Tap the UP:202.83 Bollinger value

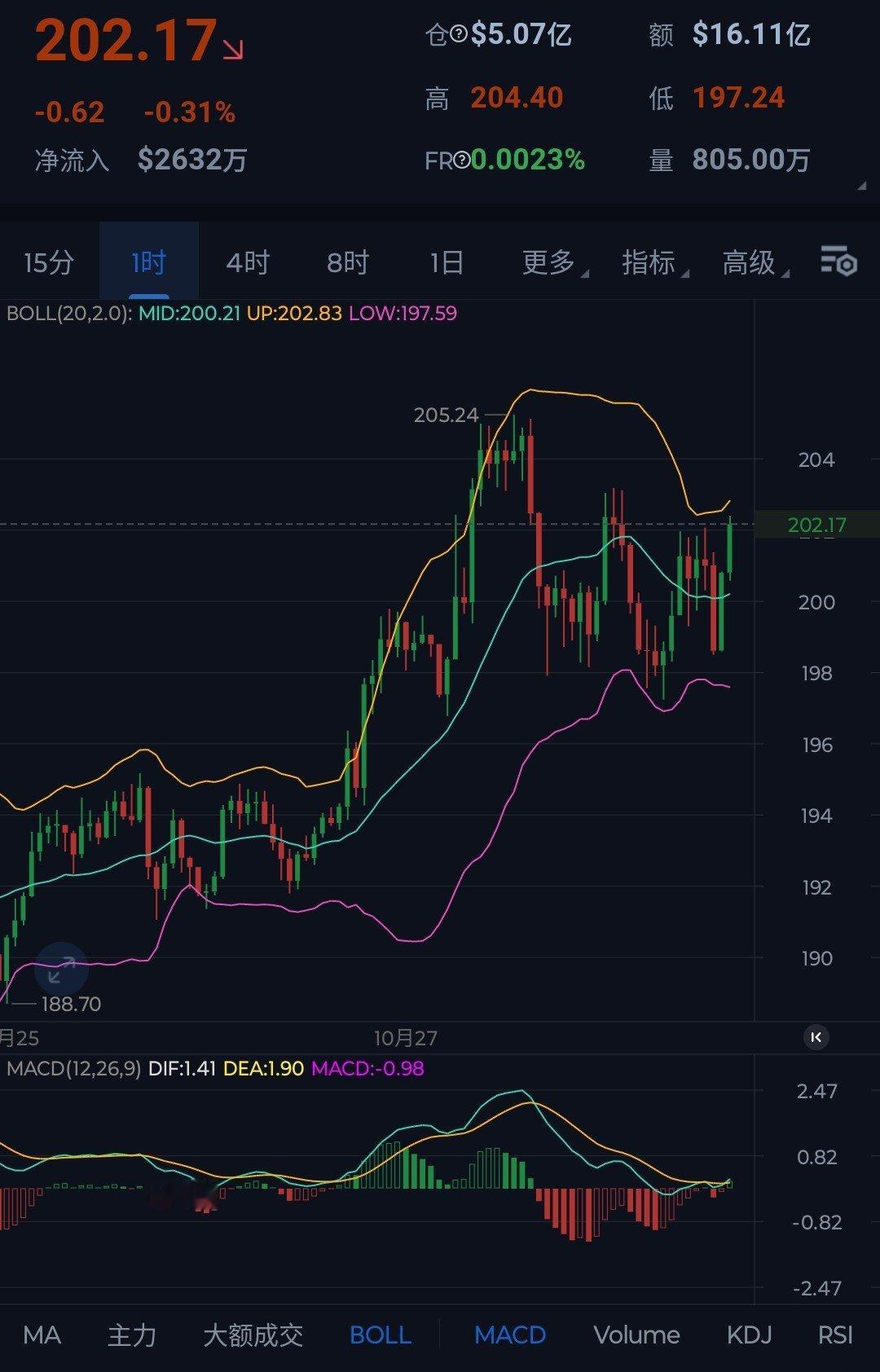(294, 313)
